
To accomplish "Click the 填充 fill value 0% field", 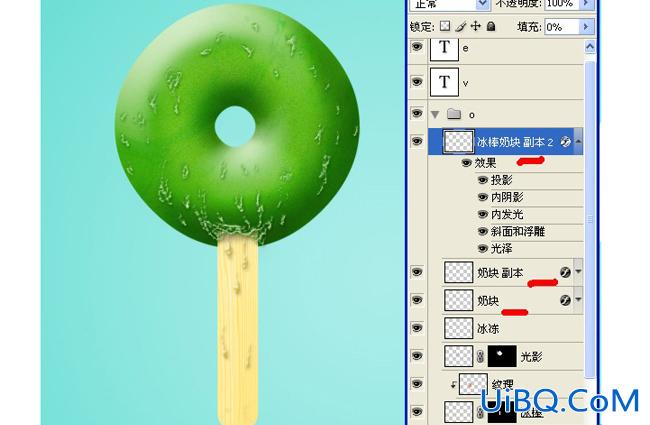I will click(x=562, y=27).
